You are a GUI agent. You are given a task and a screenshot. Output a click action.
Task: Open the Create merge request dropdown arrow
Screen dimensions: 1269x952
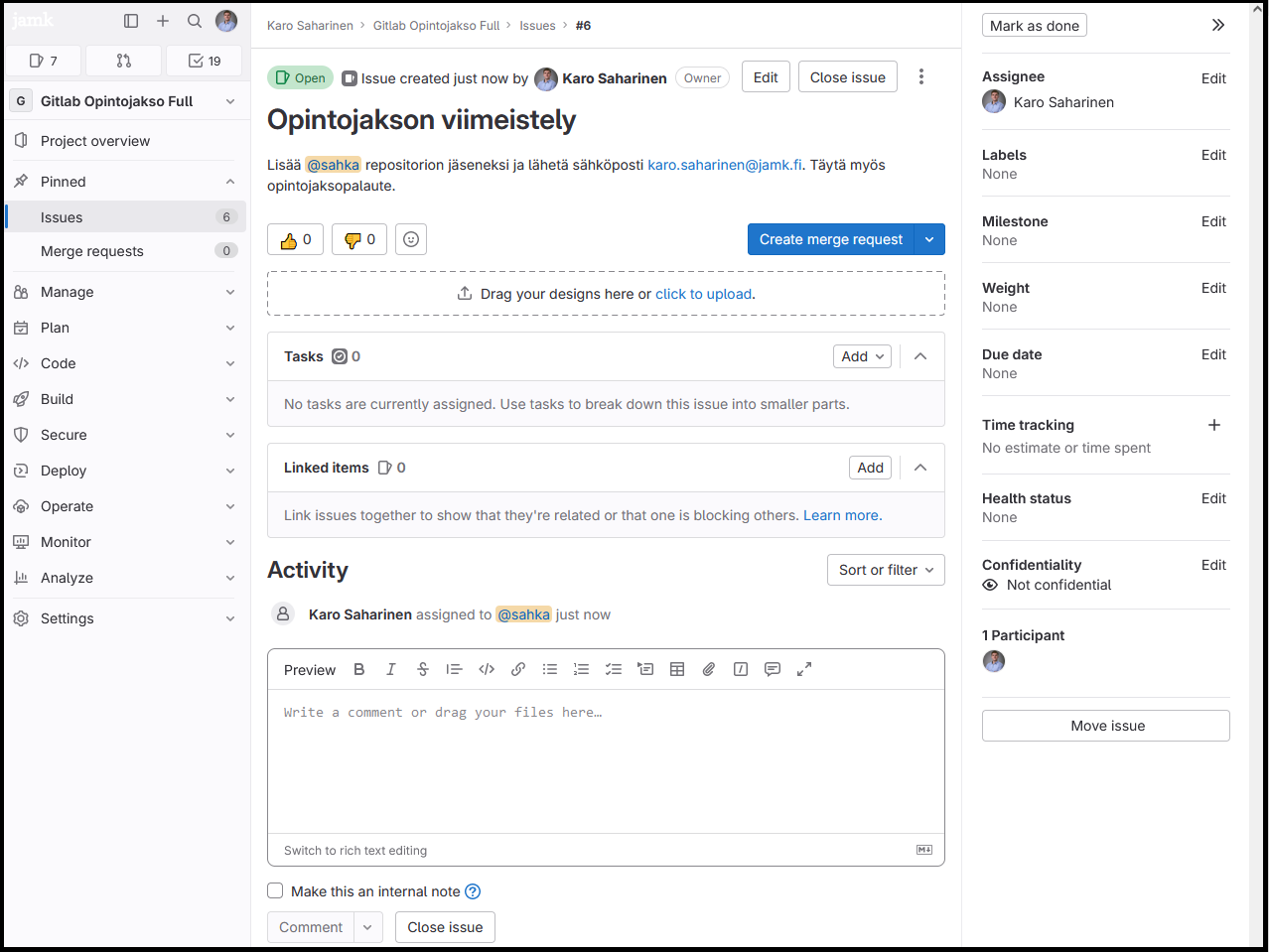pos(929,240)
